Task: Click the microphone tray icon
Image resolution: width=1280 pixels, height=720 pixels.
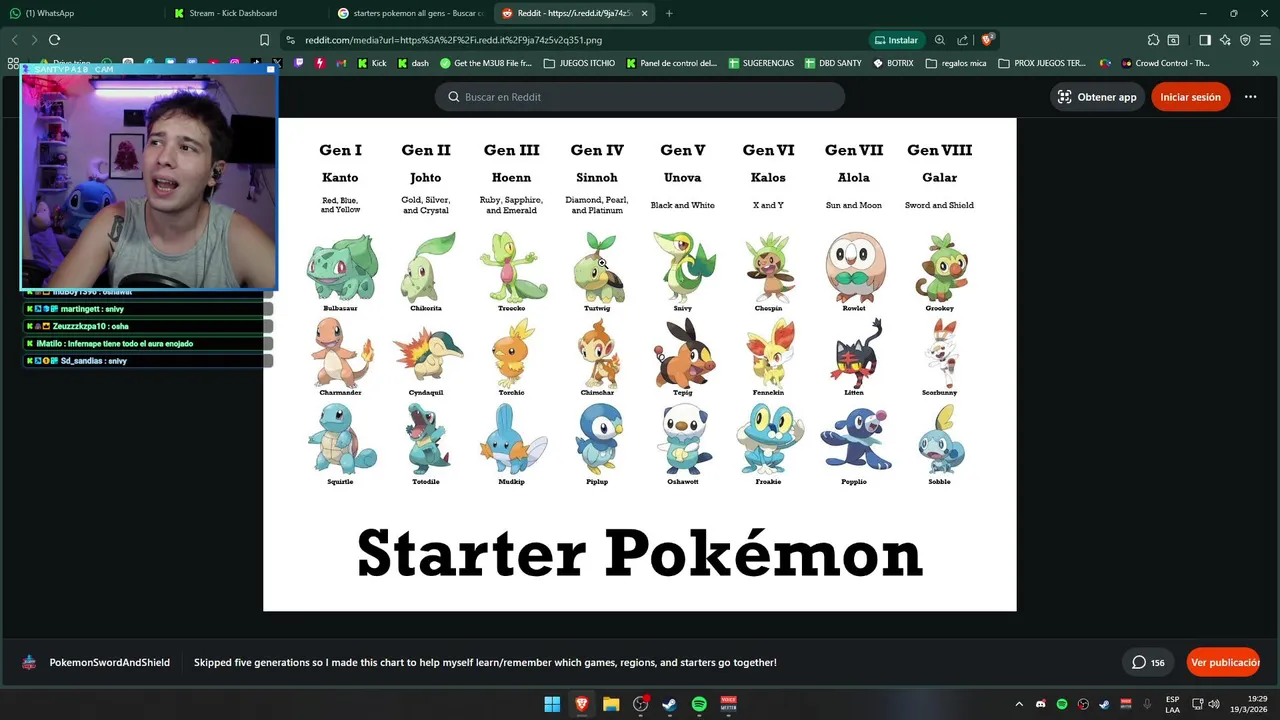Action: pos(1147,704)
